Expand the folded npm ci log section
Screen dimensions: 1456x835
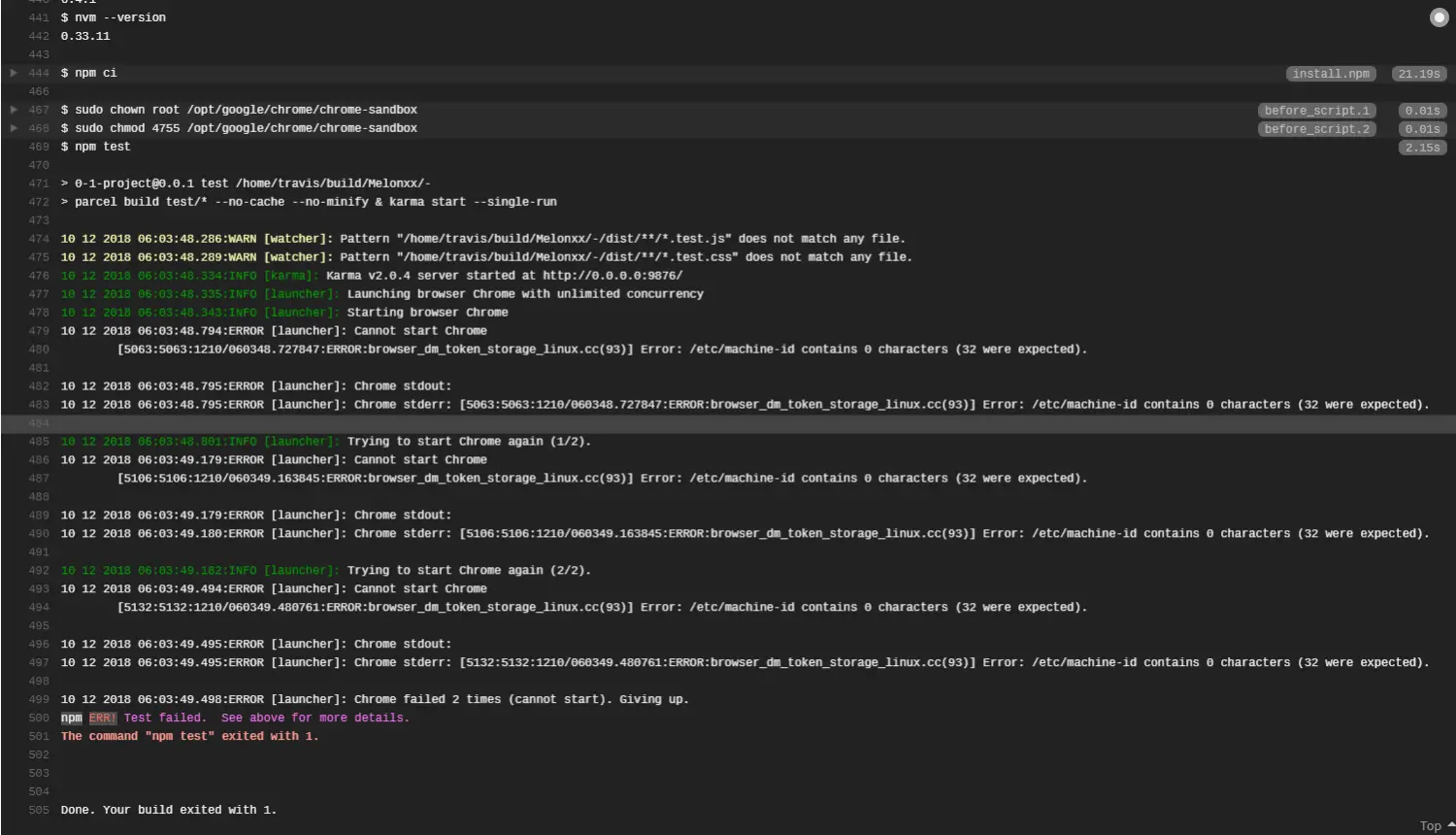click(14, 73)
